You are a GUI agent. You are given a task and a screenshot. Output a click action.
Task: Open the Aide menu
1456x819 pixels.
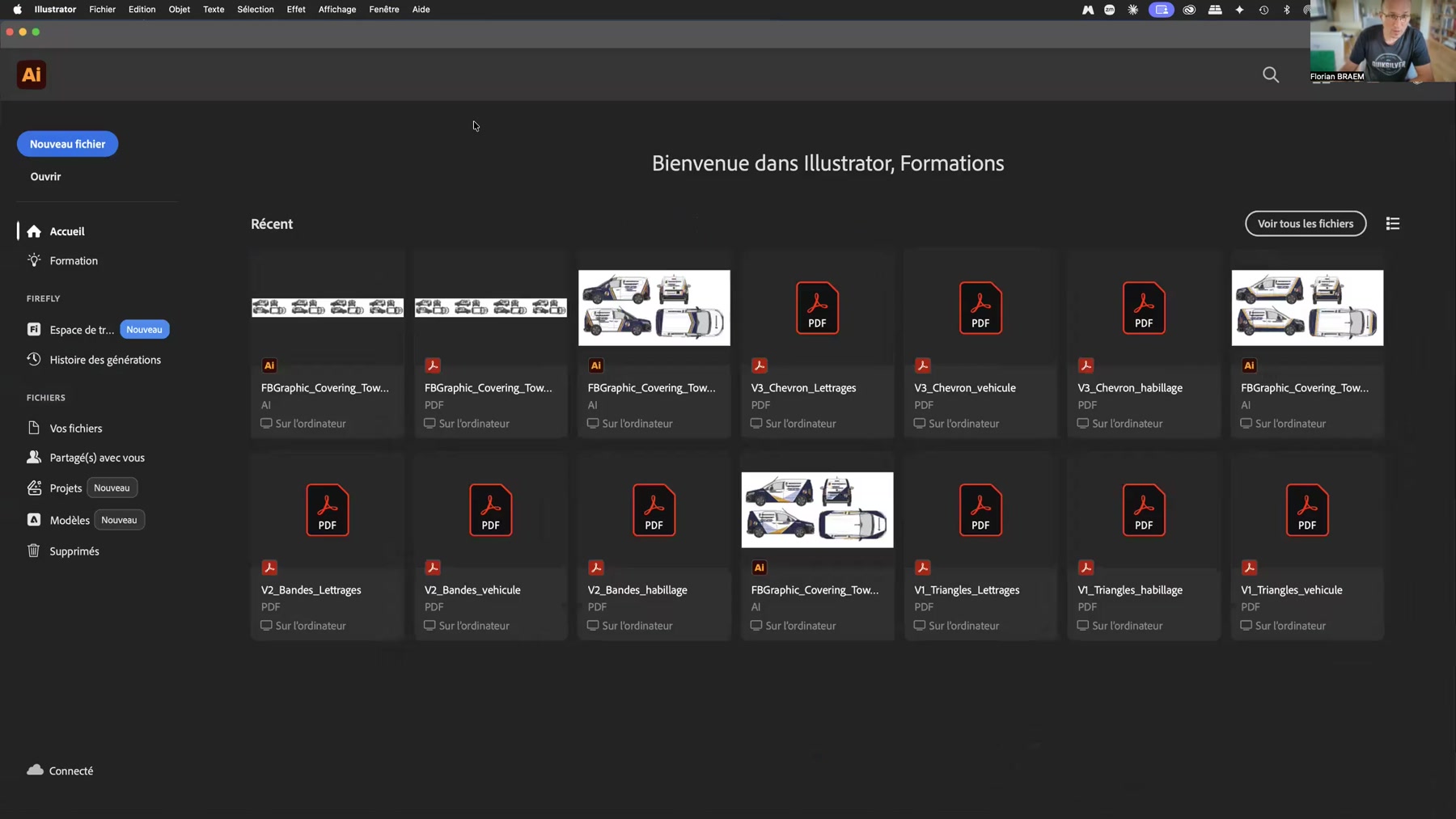click(421, 10)
